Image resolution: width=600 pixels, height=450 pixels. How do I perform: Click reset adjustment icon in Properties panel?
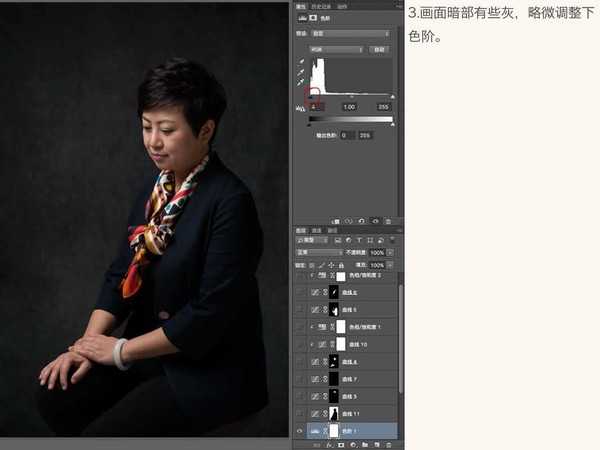pos(362,221)
